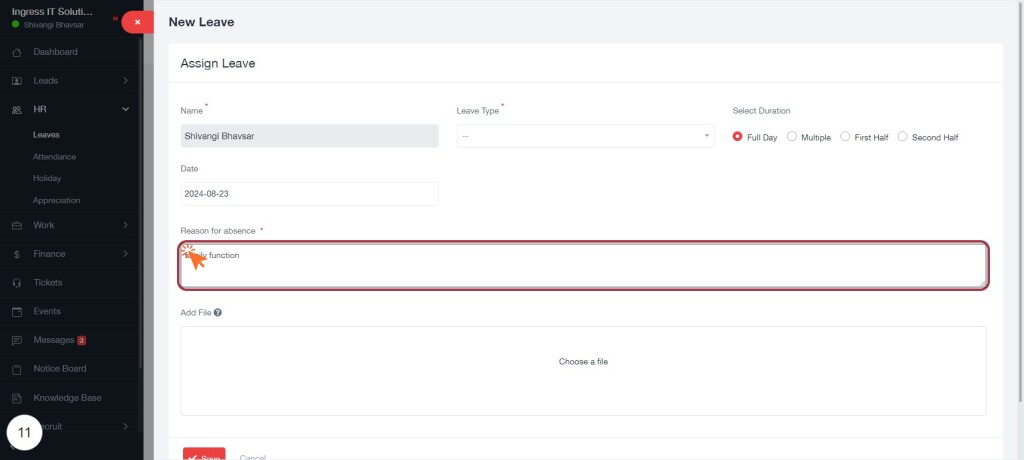Image resolution: width=1024 pixels, height=460 pixels.
Task: Click the Shivangi Bhavsar user status
Action: pyautogui.click(x=48, y=25)
